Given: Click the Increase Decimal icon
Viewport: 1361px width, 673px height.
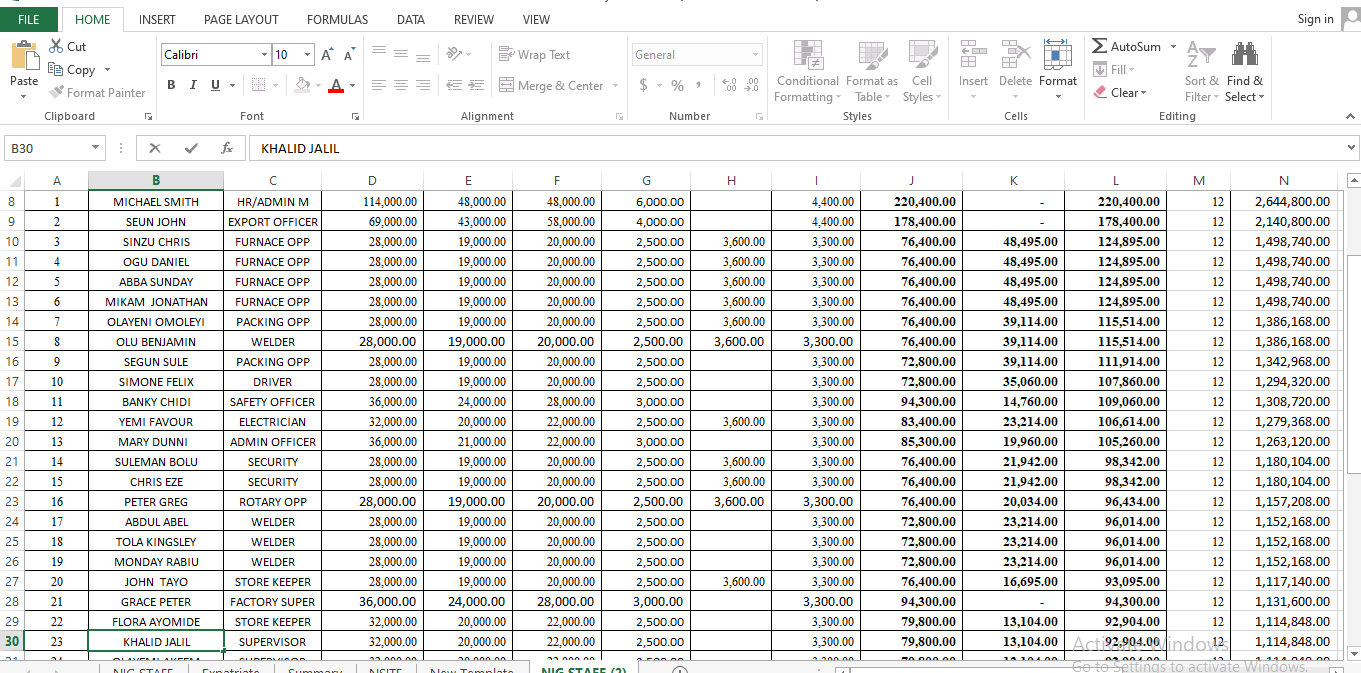Looking at the screenshot, I should pyautogui.click(x=728, y=86).
